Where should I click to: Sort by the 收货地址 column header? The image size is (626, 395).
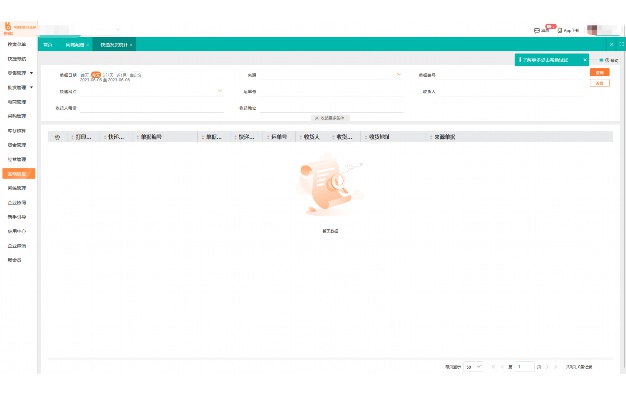[x=379, y=137]
